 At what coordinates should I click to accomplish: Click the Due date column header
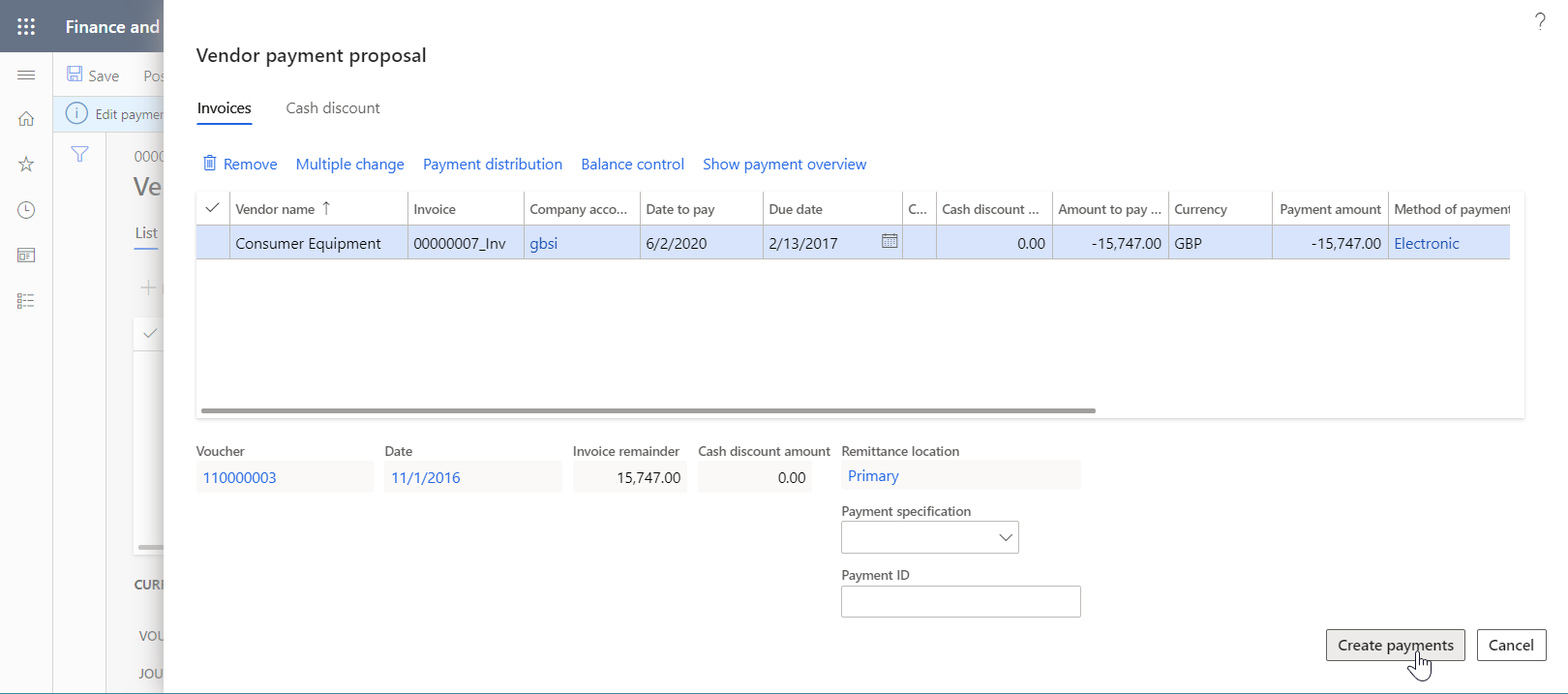click(x=832, y=209)
